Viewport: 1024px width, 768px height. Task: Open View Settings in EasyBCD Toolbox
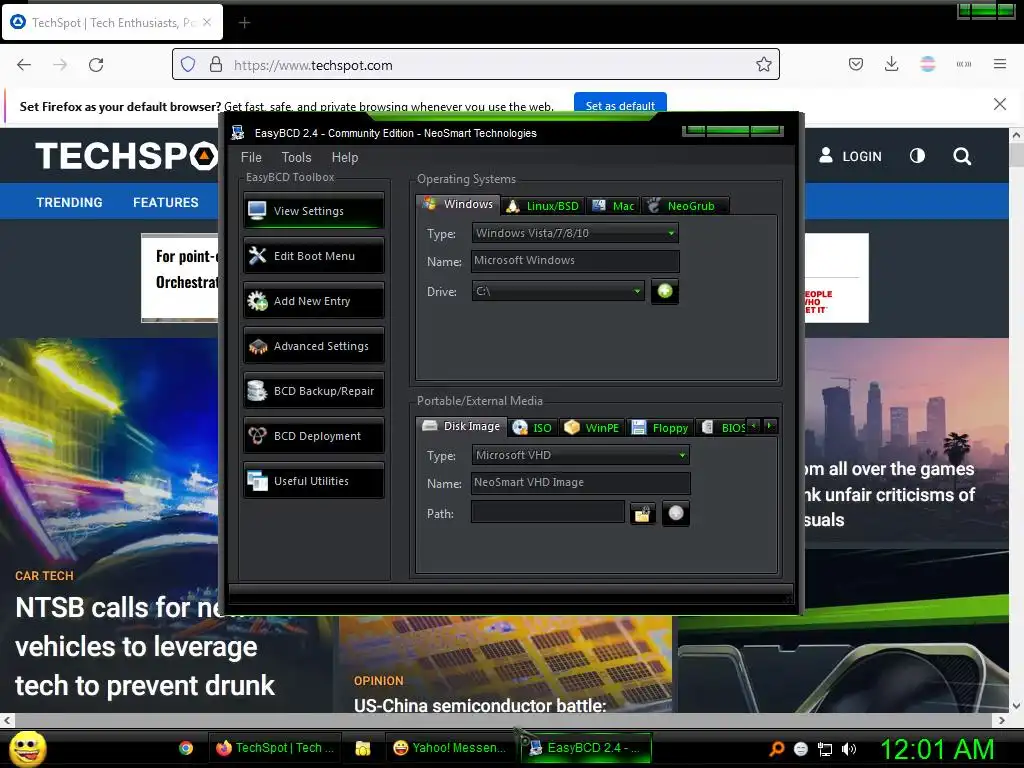coord(314,211)
